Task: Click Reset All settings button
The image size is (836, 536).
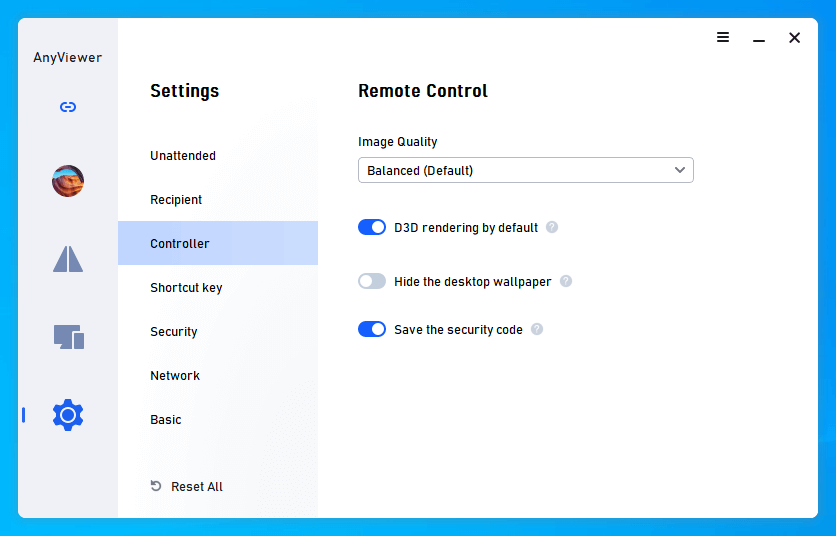Action: pos(187,486)
